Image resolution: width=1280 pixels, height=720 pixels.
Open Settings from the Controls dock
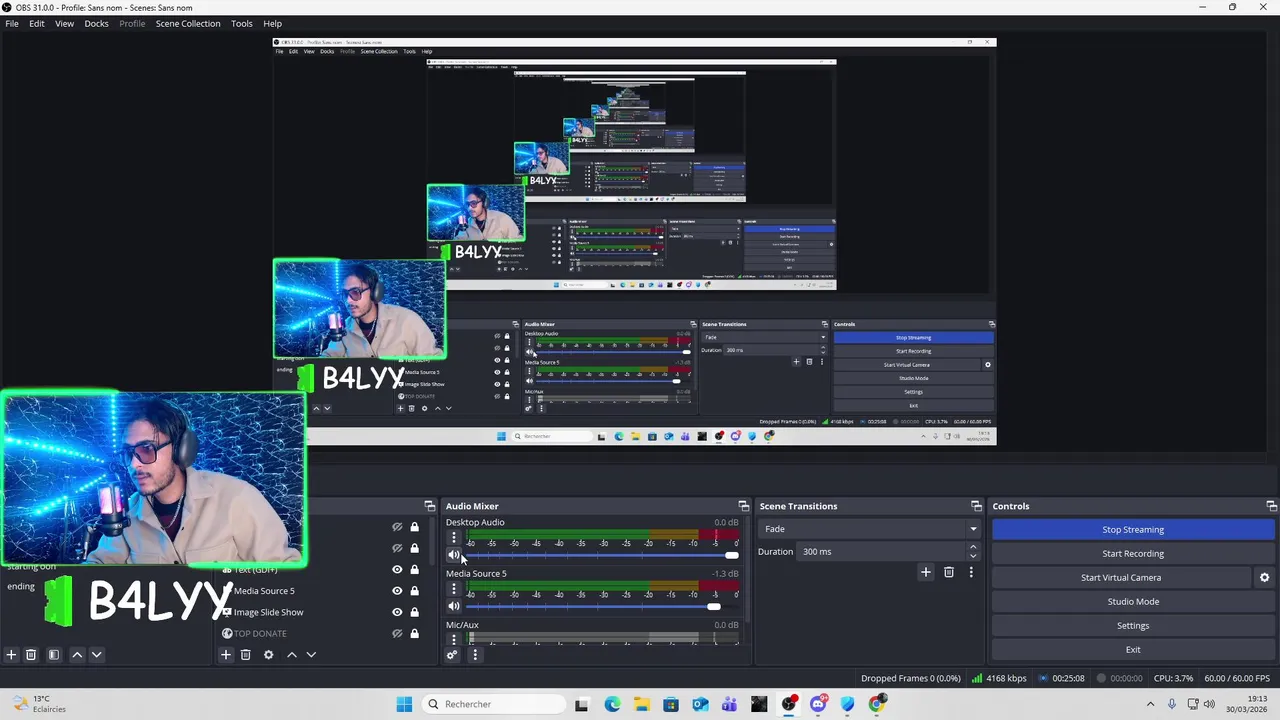(x=1133, y=626)
